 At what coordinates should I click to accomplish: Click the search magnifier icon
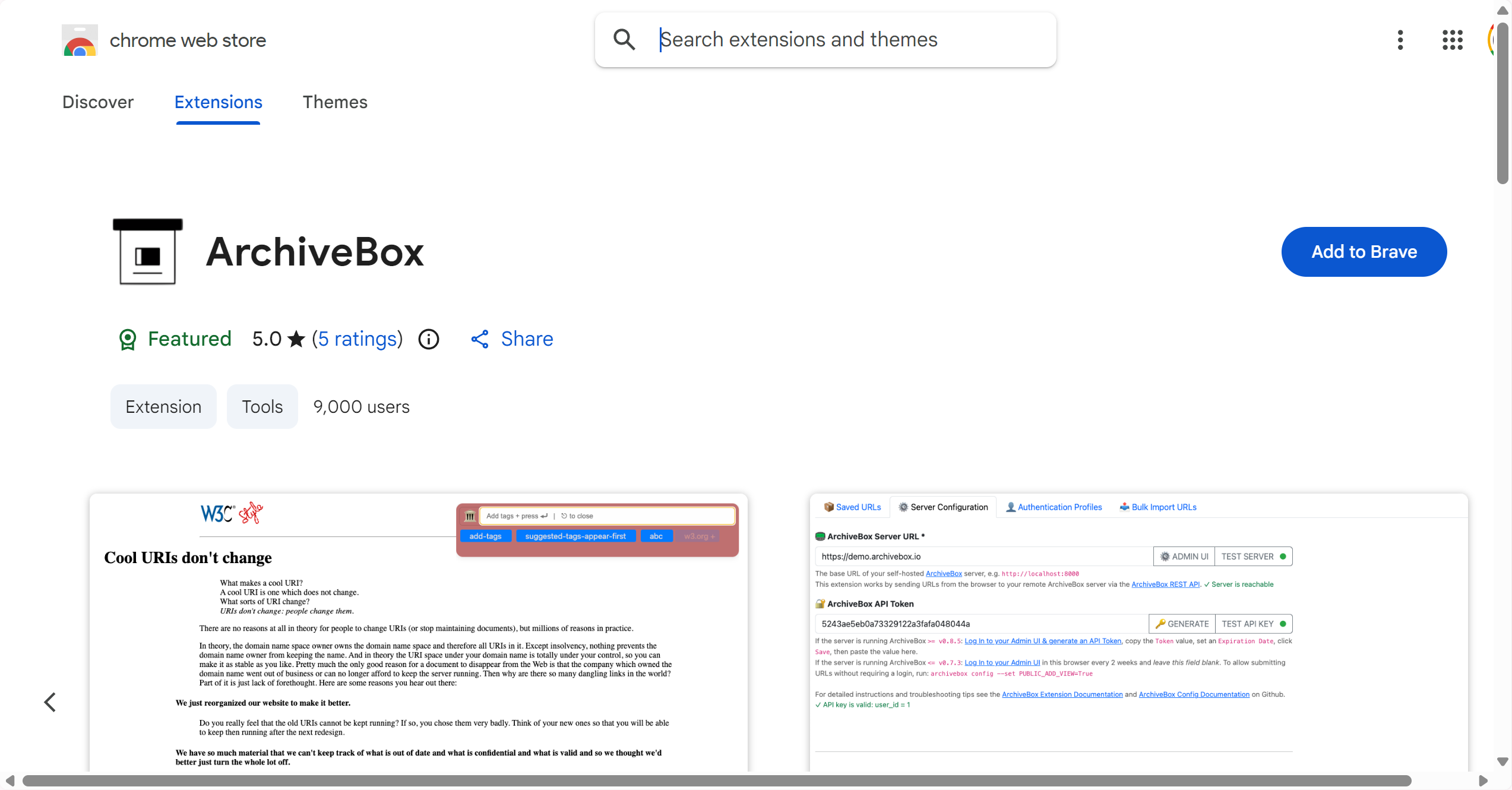tap(624, 40)
